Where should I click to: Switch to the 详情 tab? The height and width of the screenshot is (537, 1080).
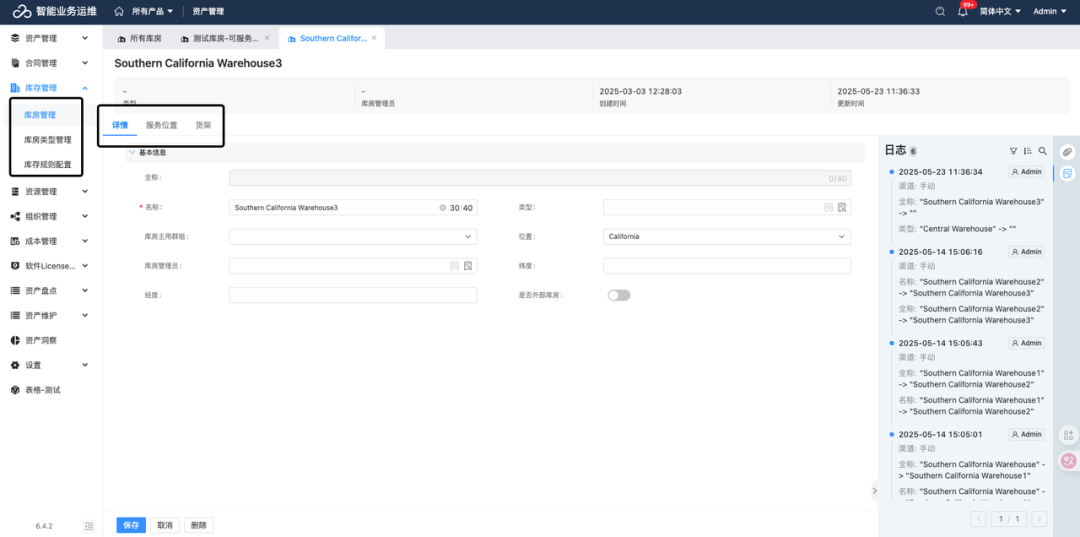(x=120, y=125)
